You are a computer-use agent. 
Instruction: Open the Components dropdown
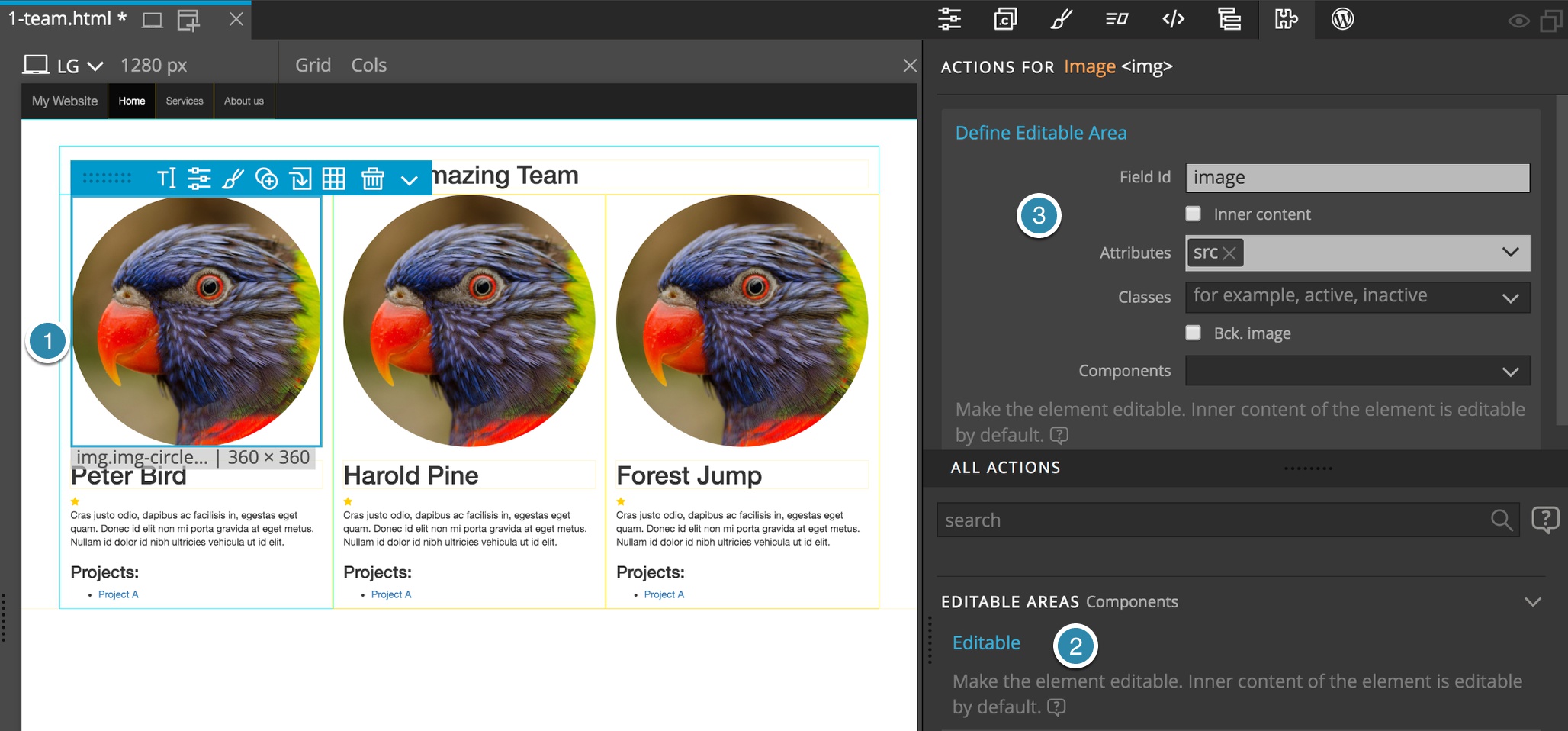(1510, 371)
